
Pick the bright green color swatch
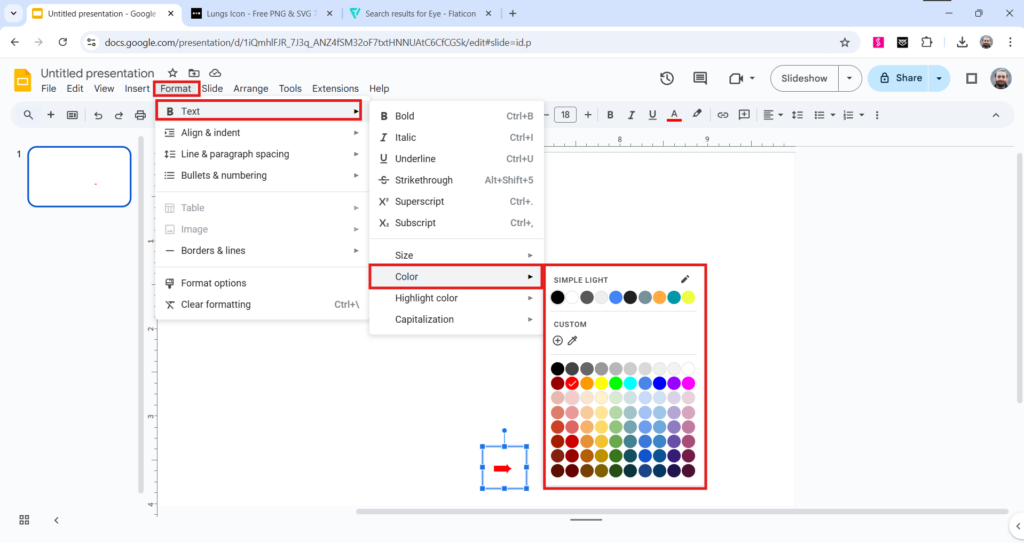(x=616, y=383)
